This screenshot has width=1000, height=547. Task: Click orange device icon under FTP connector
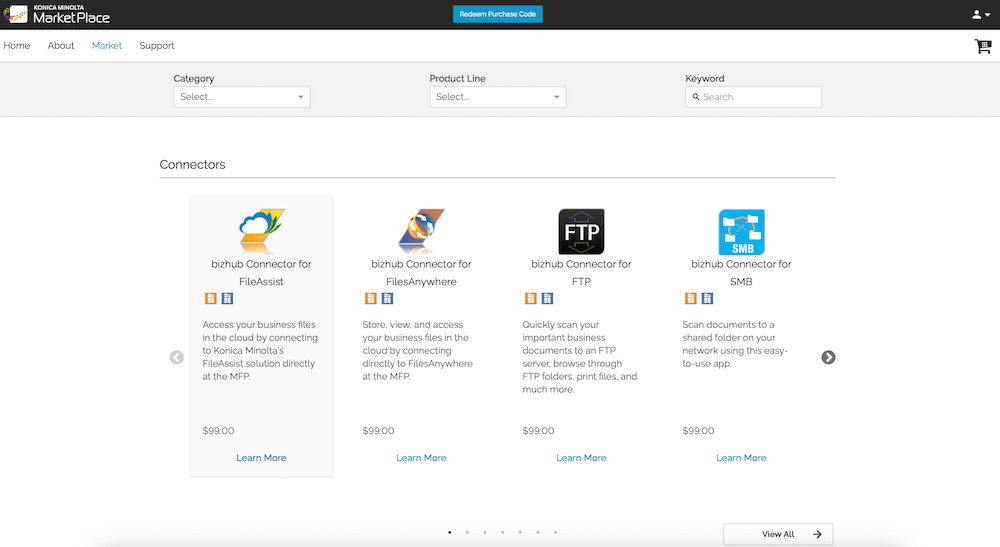[x=531, y=298]
